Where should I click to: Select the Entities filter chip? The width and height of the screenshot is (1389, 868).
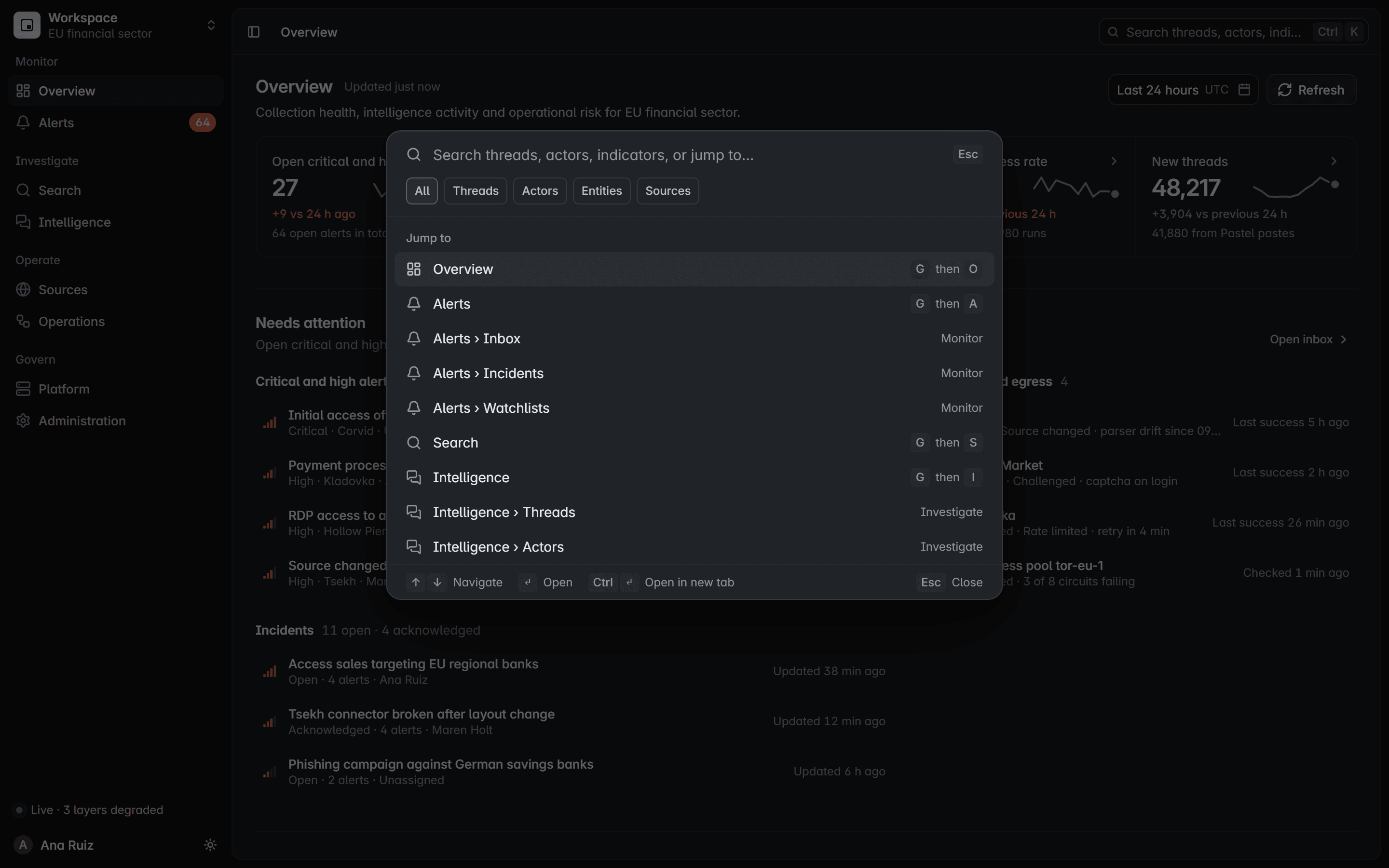tap(601, 190)
